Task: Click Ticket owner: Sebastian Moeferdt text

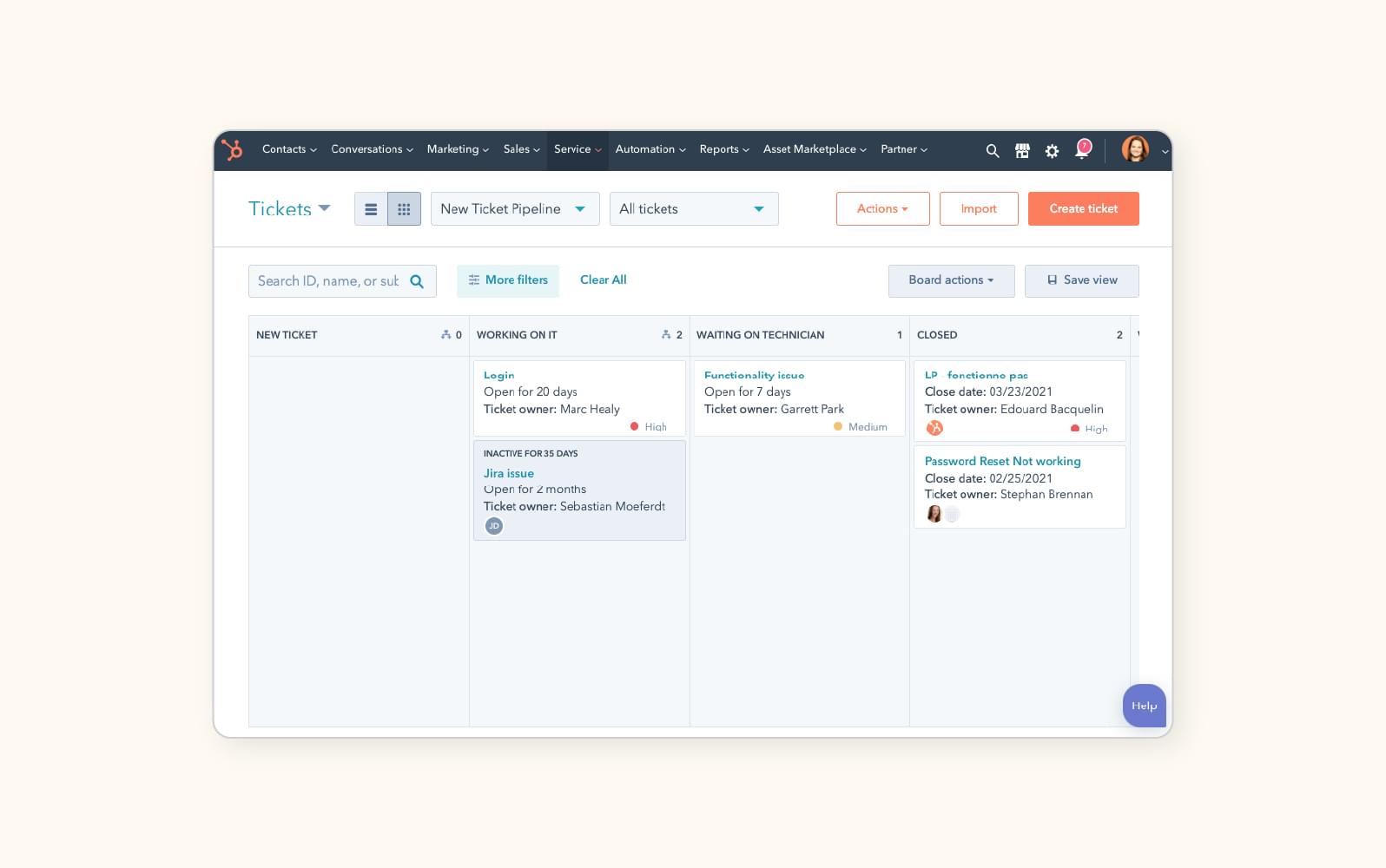Action: click(x=574, y=506)
